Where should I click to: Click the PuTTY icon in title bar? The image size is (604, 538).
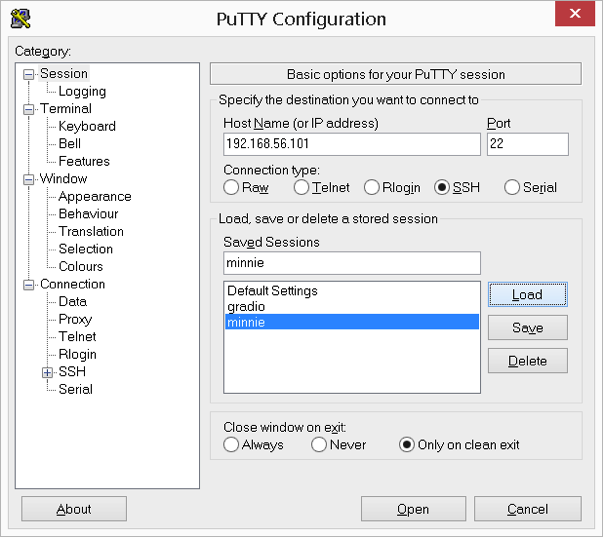(x=20, y=18)
